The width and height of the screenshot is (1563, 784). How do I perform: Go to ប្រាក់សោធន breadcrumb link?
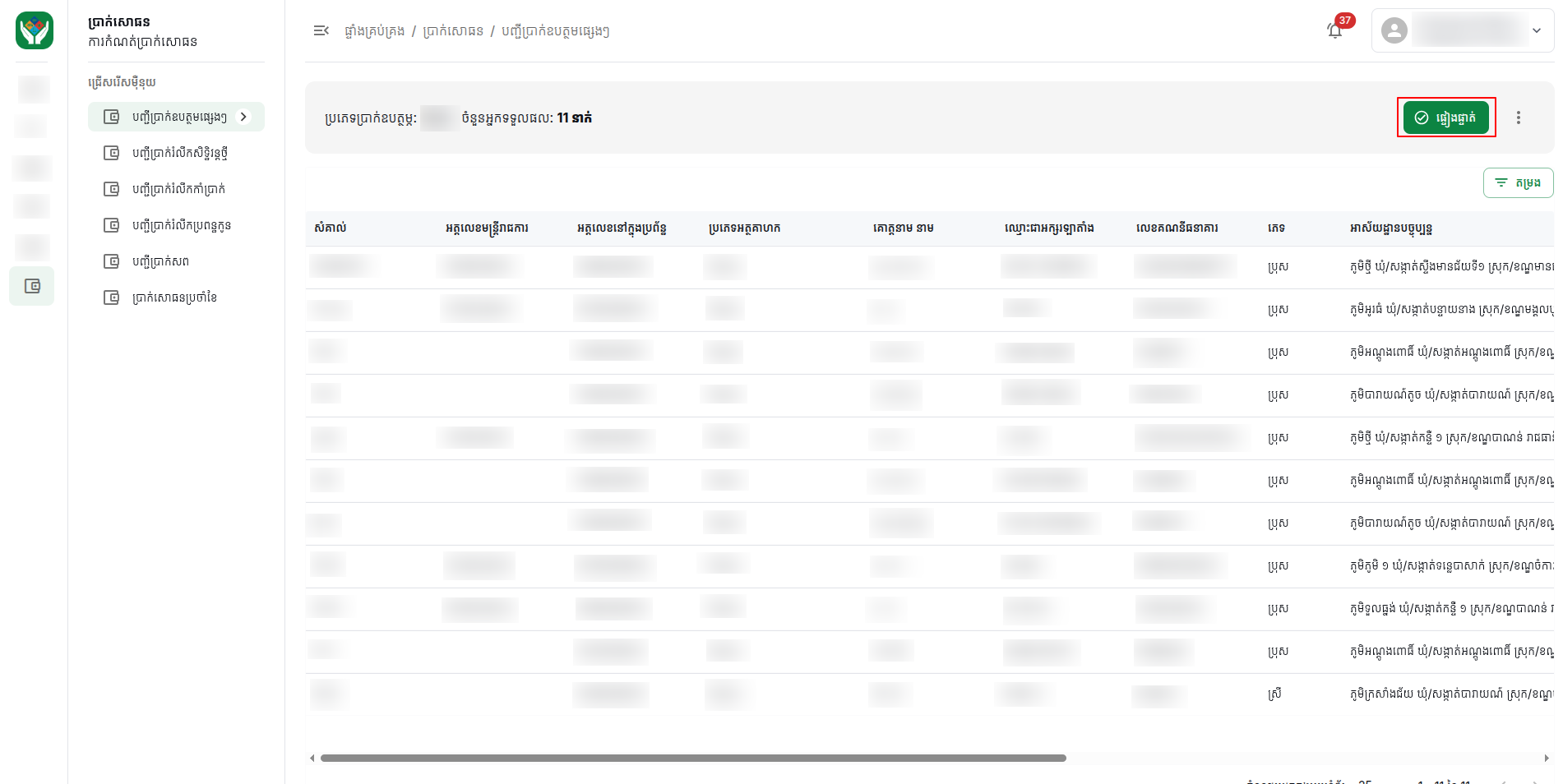453,31
